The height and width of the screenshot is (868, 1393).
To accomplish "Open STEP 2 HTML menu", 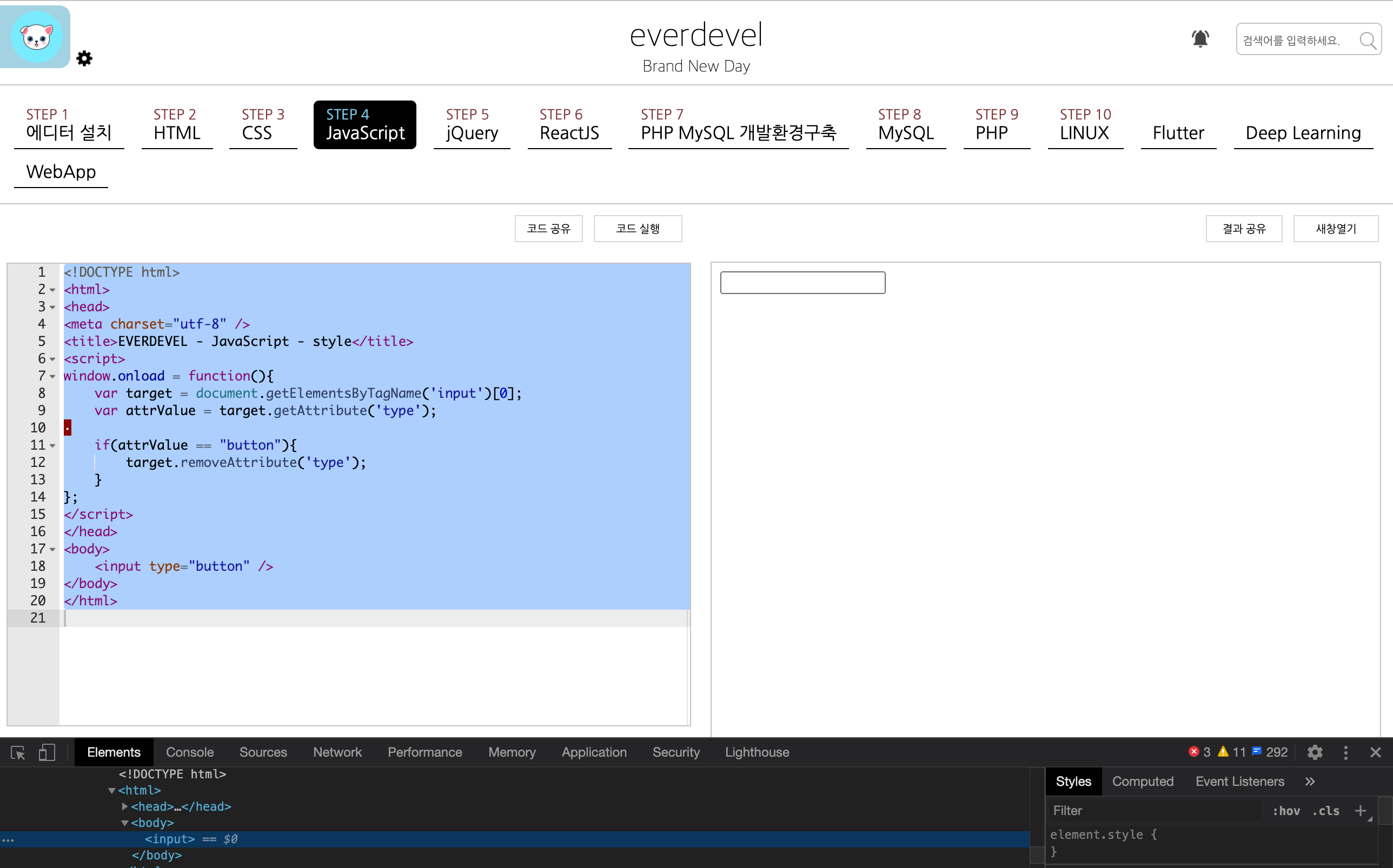I will point(177,124).
